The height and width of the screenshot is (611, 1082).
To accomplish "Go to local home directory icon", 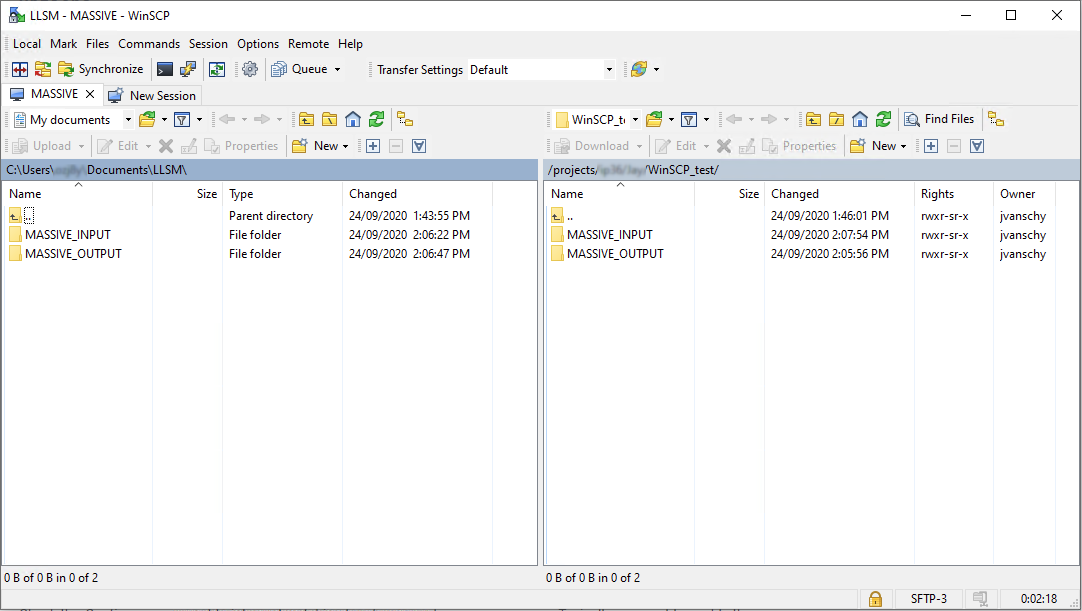I will [353, 119].
